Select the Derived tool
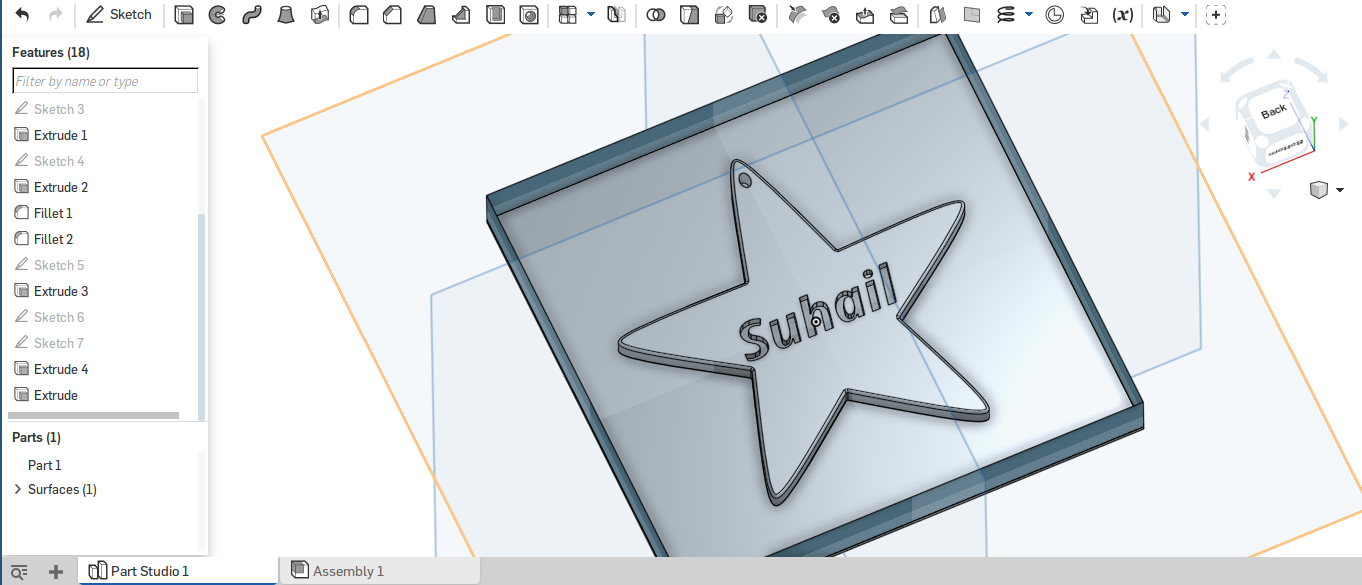 tap(1089, 15)
